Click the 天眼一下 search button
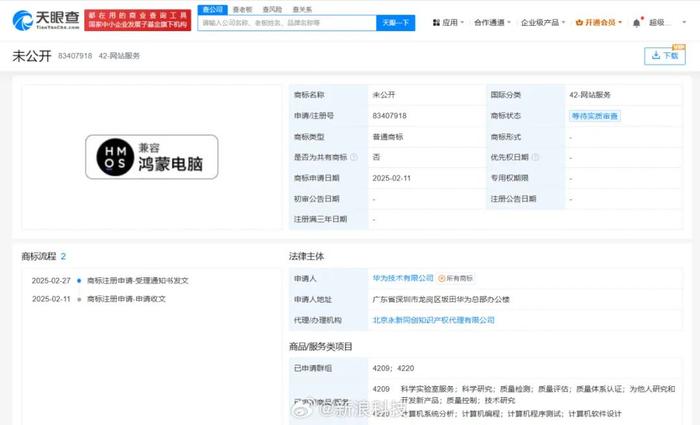700x425 pixels. pos(396,23)
